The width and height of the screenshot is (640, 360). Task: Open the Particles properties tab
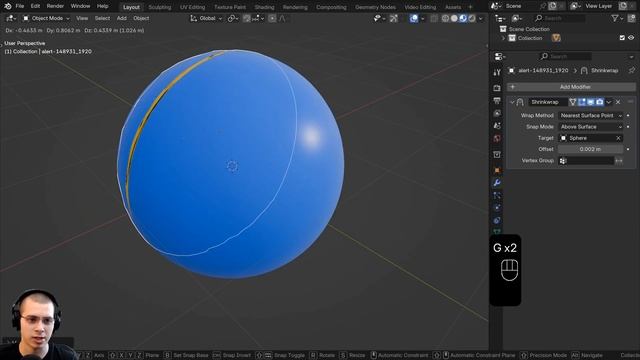tap(497, 196)
